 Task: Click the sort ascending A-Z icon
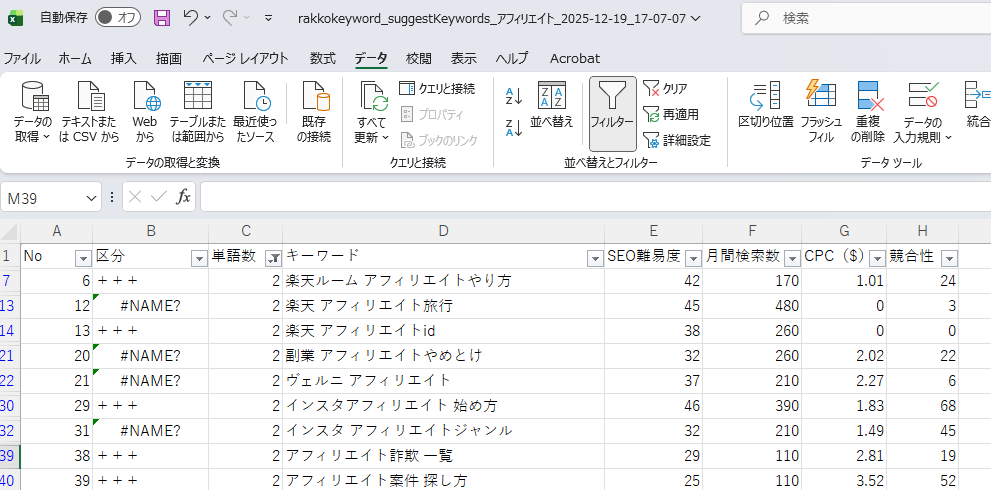pos(514,96)
